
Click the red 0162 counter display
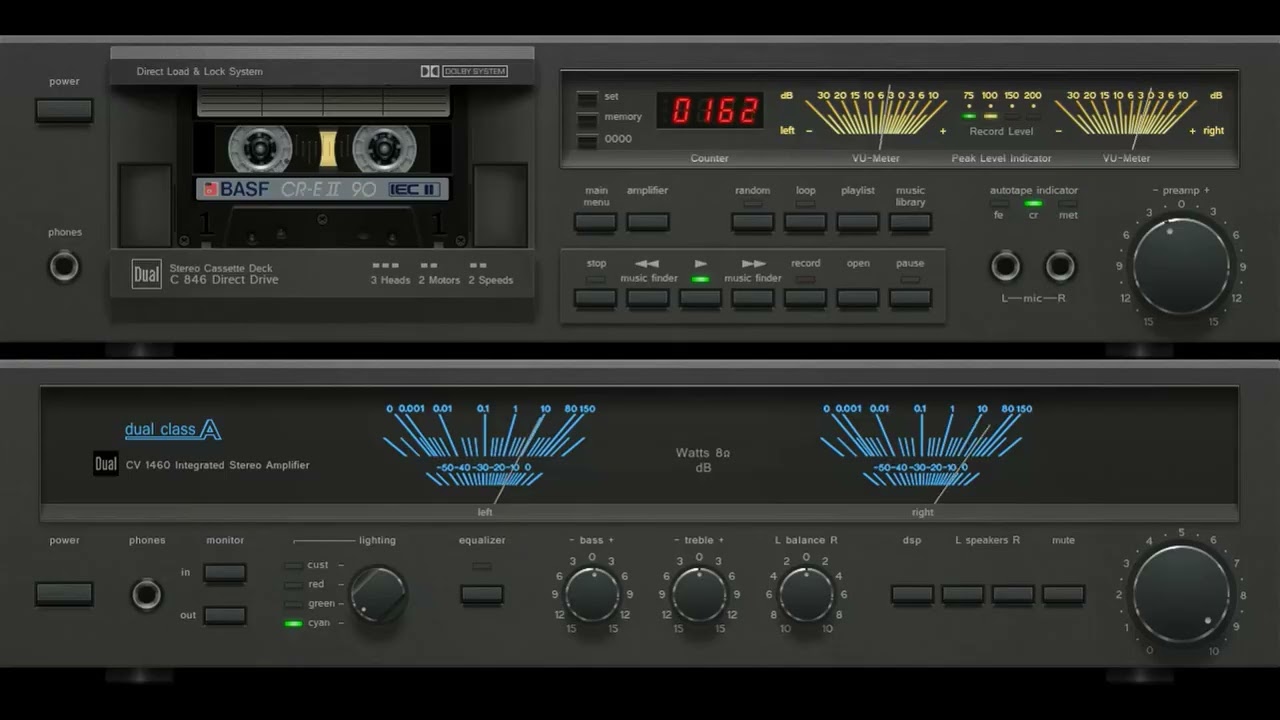click(x=709, y=110)
